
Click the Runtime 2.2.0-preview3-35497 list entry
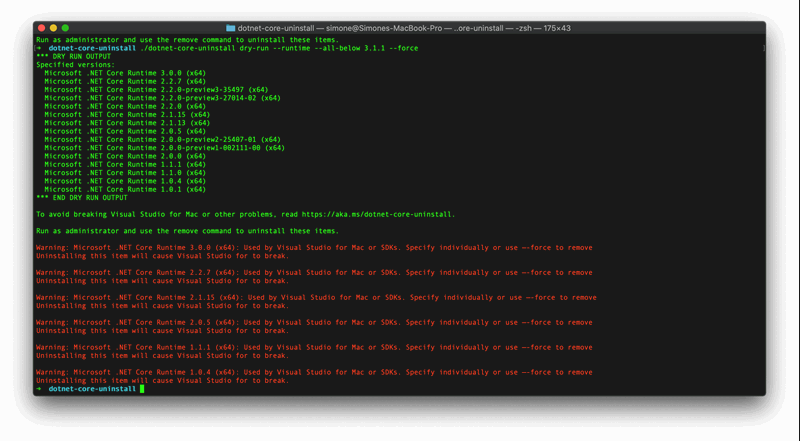[x=156, y=90]
